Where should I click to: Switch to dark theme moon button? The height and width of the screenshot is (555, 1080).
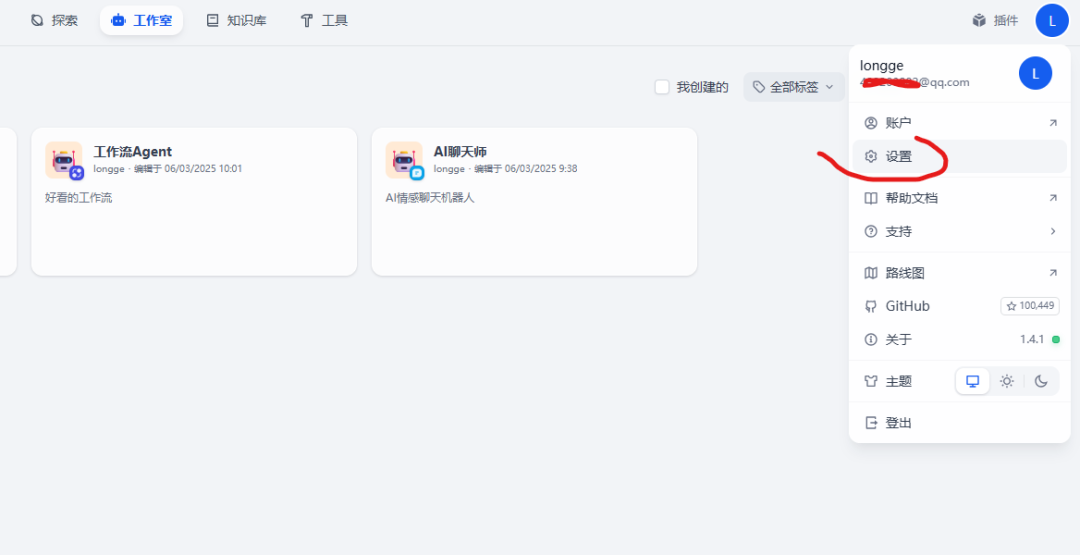[x=1041, y=381]
